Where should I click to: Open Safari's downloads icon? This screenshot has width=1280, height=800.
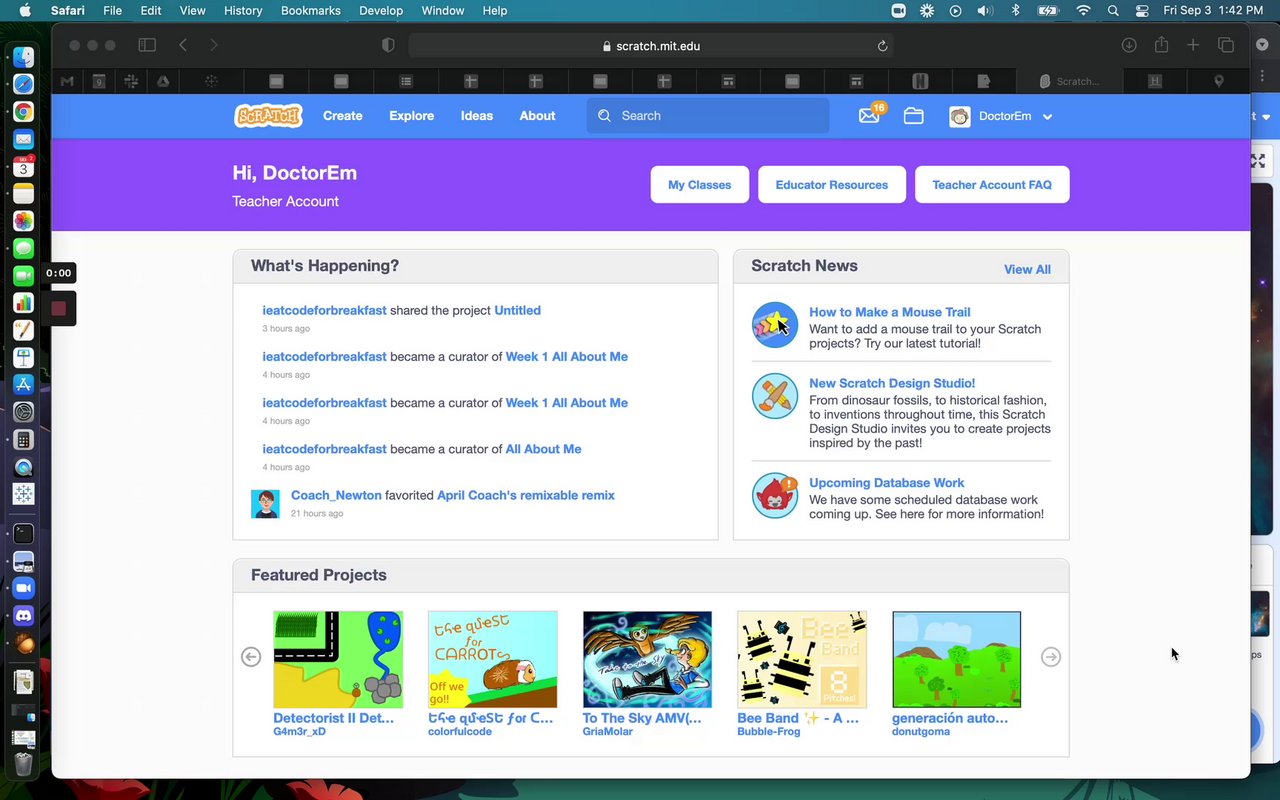tap(1129, 45)
